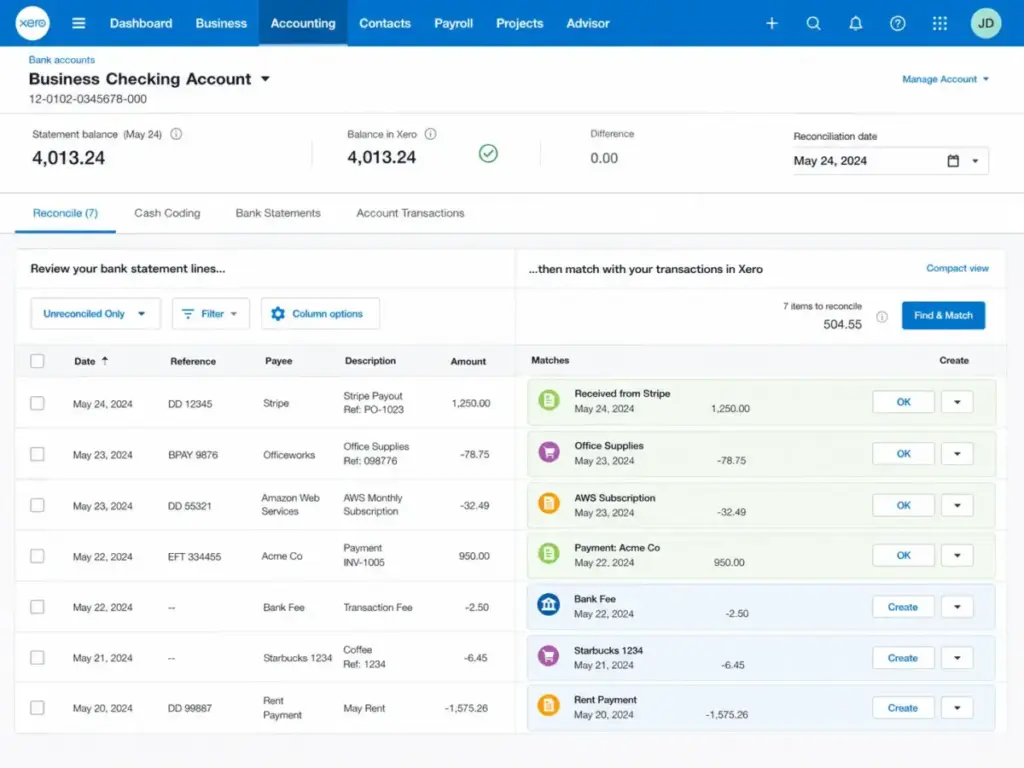1024x768 pixels.
Task: Open the apps grid icon
Action: click(939, 24)
